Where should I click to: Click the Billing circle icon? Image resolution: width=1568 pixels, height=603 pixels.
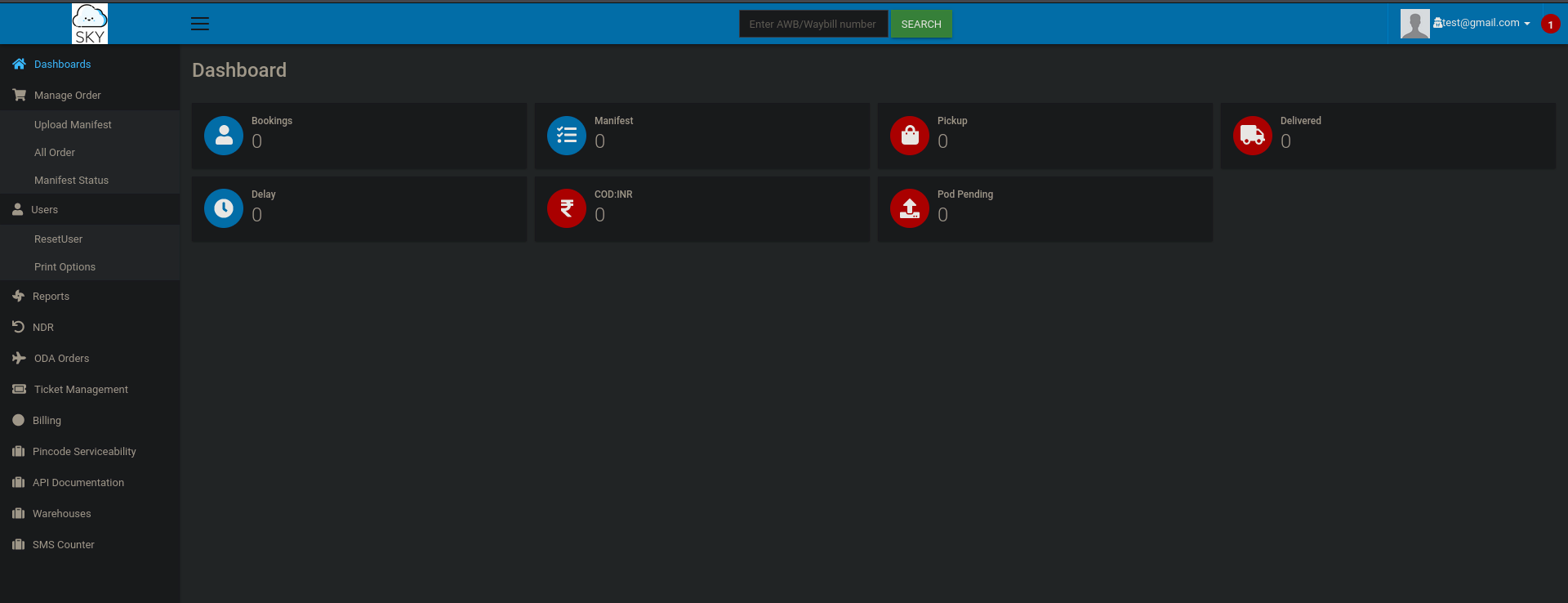[x=18, y=420]
